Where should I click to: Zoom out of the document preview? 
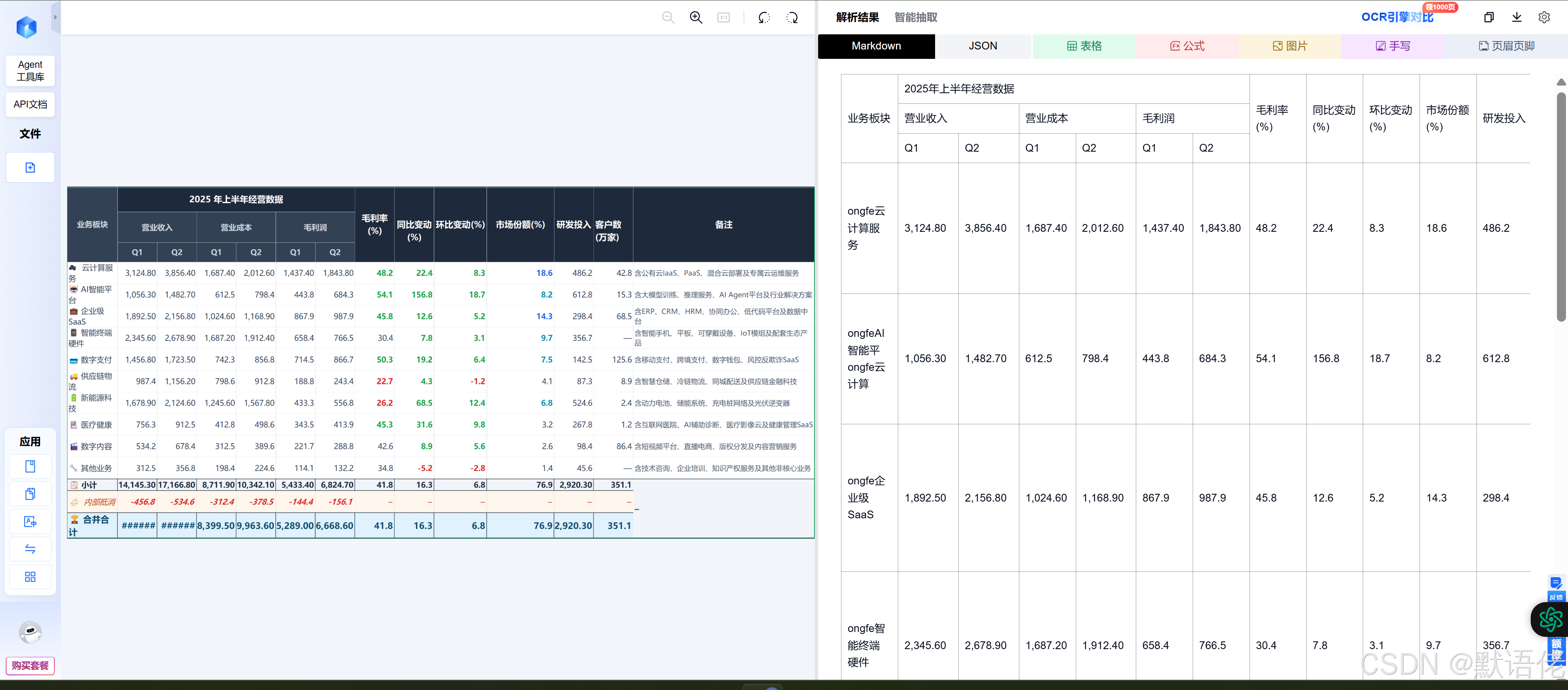(668, 18)
